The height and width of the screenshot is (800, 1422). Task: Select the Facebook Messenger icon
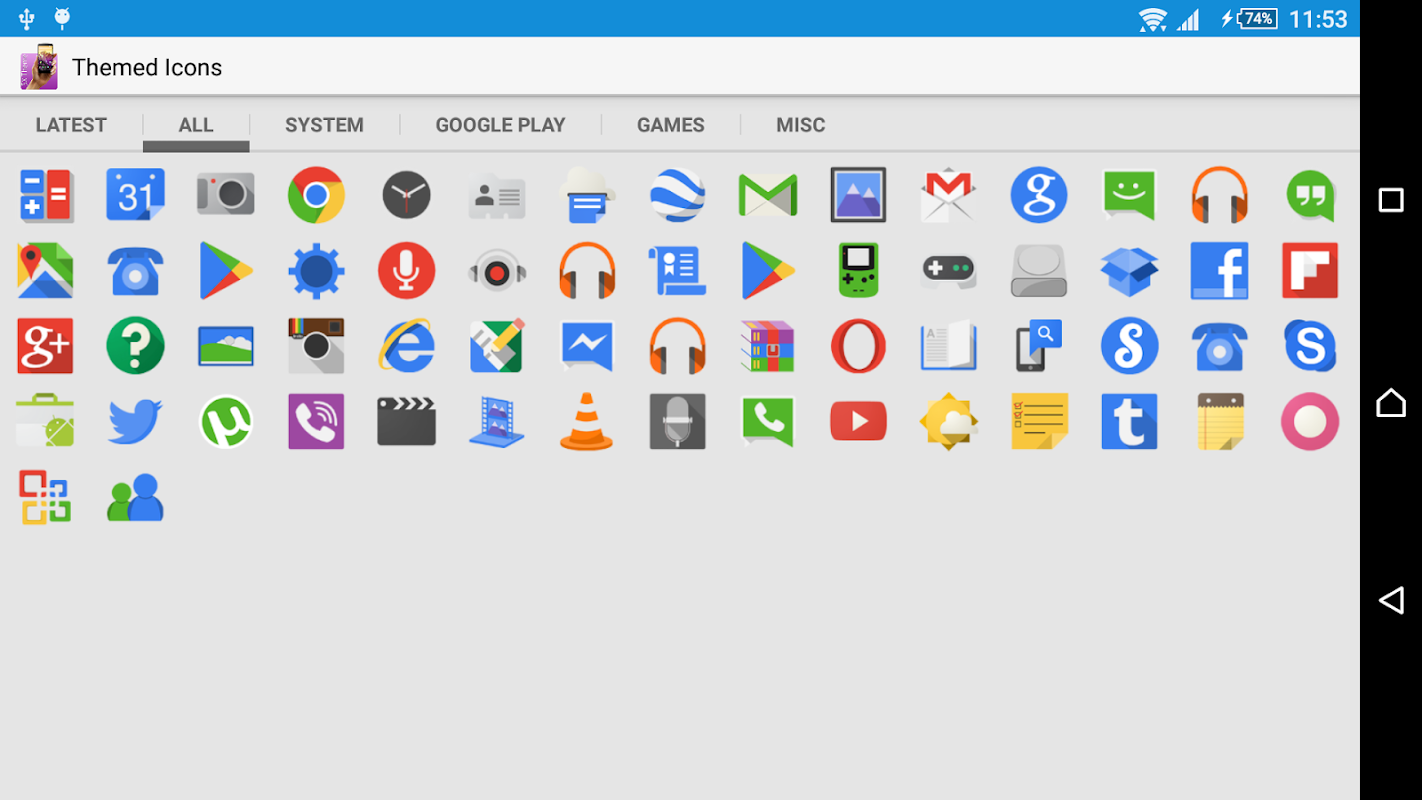pos(587,346)
